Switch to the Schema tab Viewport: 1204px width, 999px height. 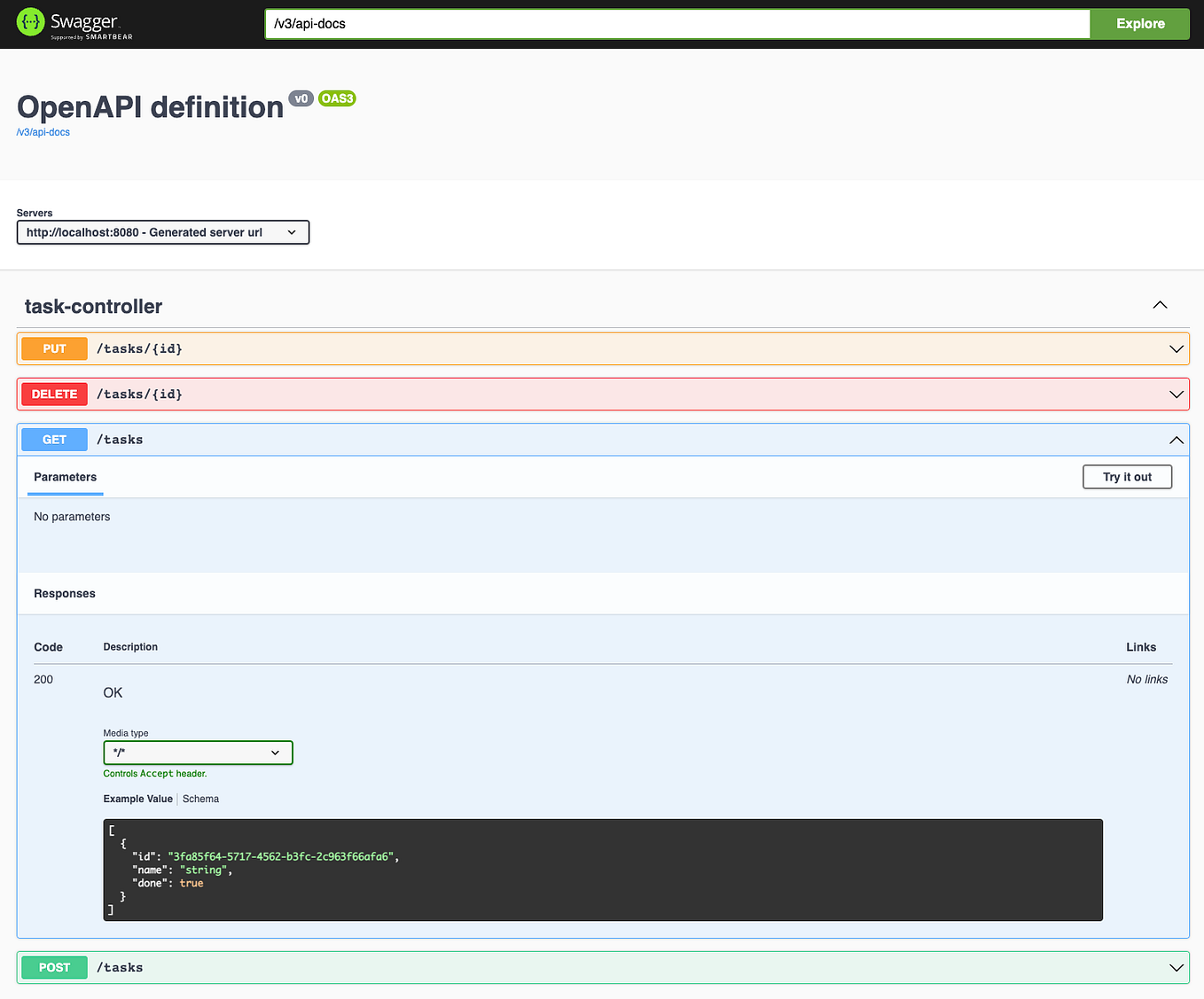click(x=200, y=799)
